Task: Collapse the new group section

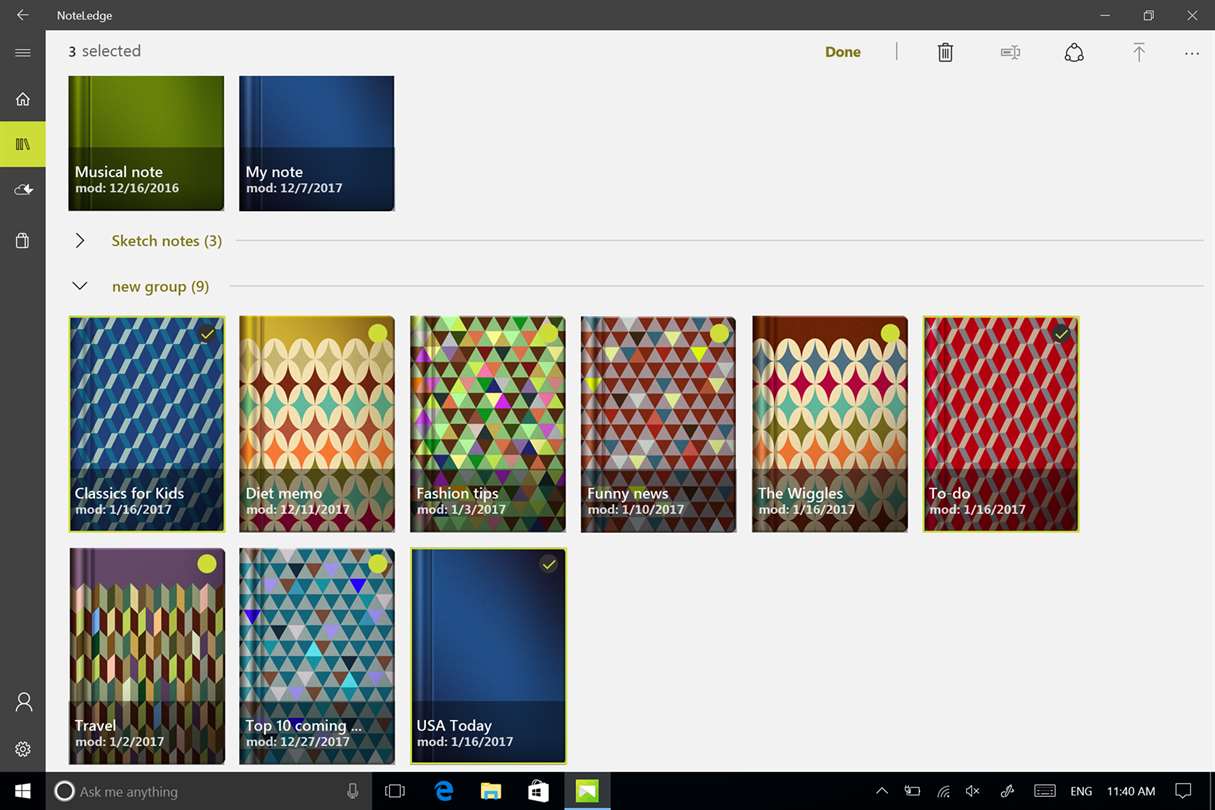Action: tap(80, 286)
